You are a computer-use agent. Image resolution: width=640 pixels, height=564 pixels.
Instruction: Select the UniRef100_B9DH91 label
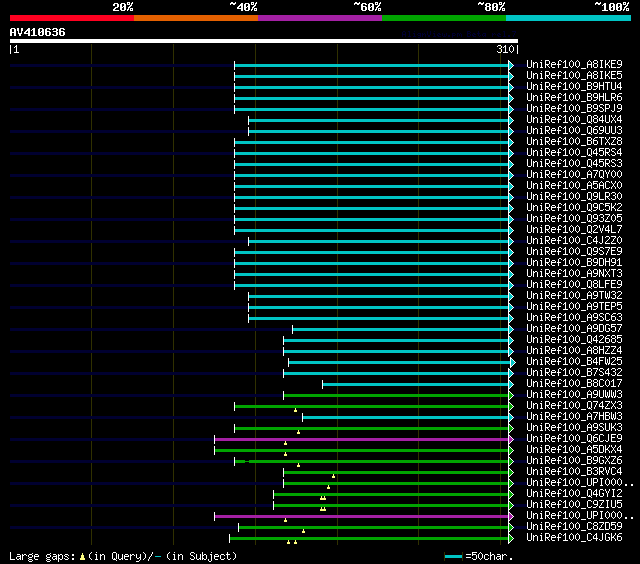(x=574, y=263)
